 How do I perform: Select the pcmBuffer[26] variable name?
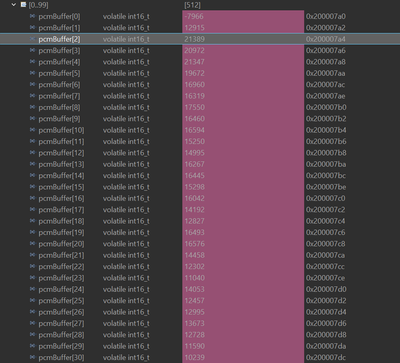point(61,312)
